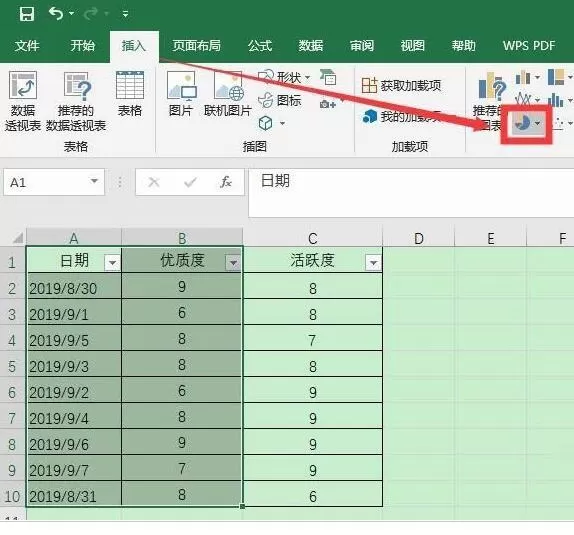Select row 5 header
574x535 pixels.
coord(12,364)
